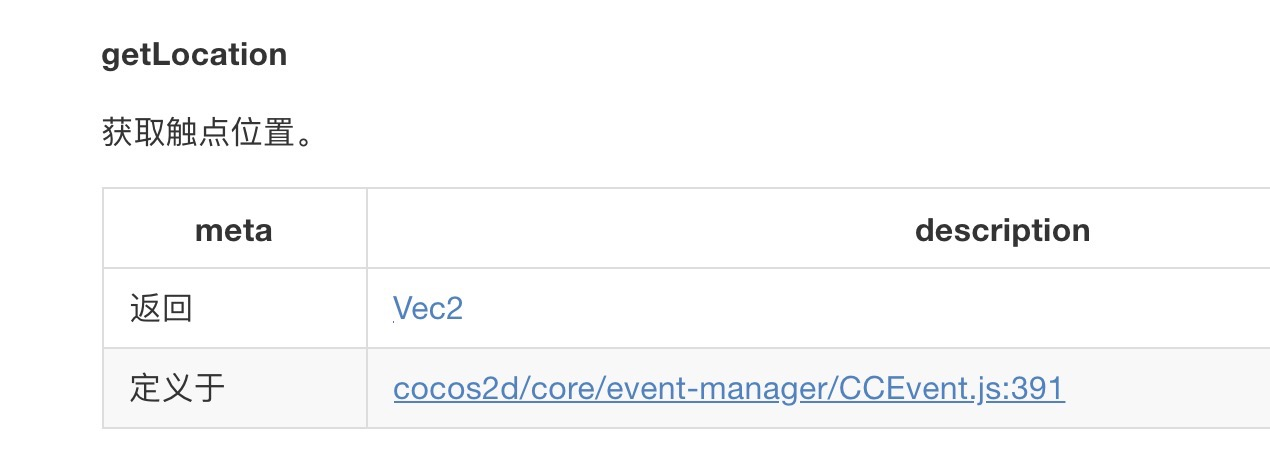
Task: Click the word 获取 in the description
Action: point(134,133)
